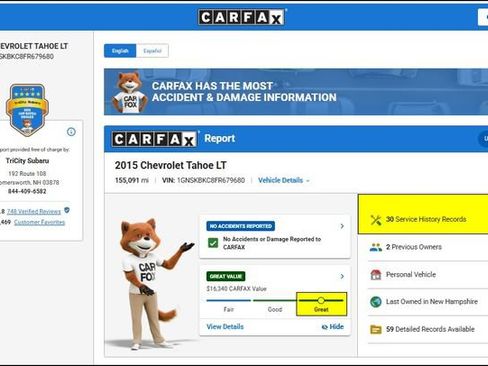Open the No Accidents Reported chevron
Image resolution: width=488 pixels, height=366 pixels.
[x=342, y=226]
